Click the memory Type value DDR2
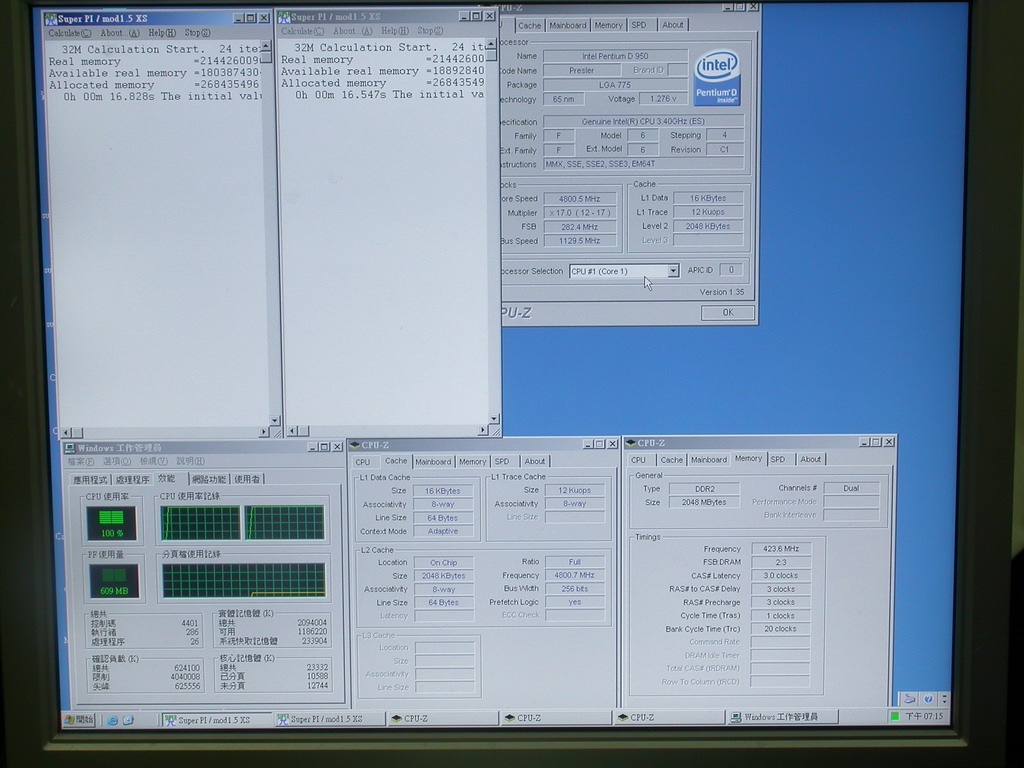The width and height of the screenshot is (1024, 768). tap(705, 488)
